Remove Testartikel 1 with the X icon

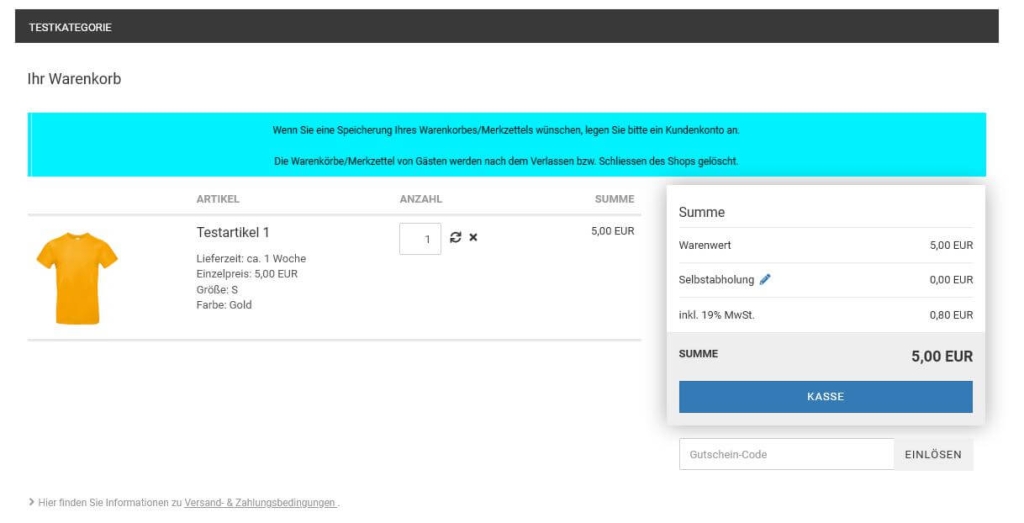473,238
